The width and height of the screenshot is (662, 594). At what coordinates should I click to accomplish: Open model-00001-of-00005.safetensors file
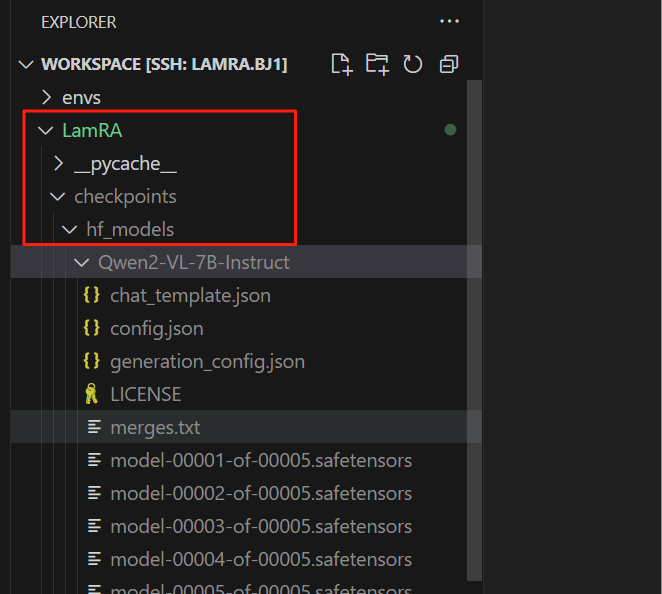coord(260,460)
